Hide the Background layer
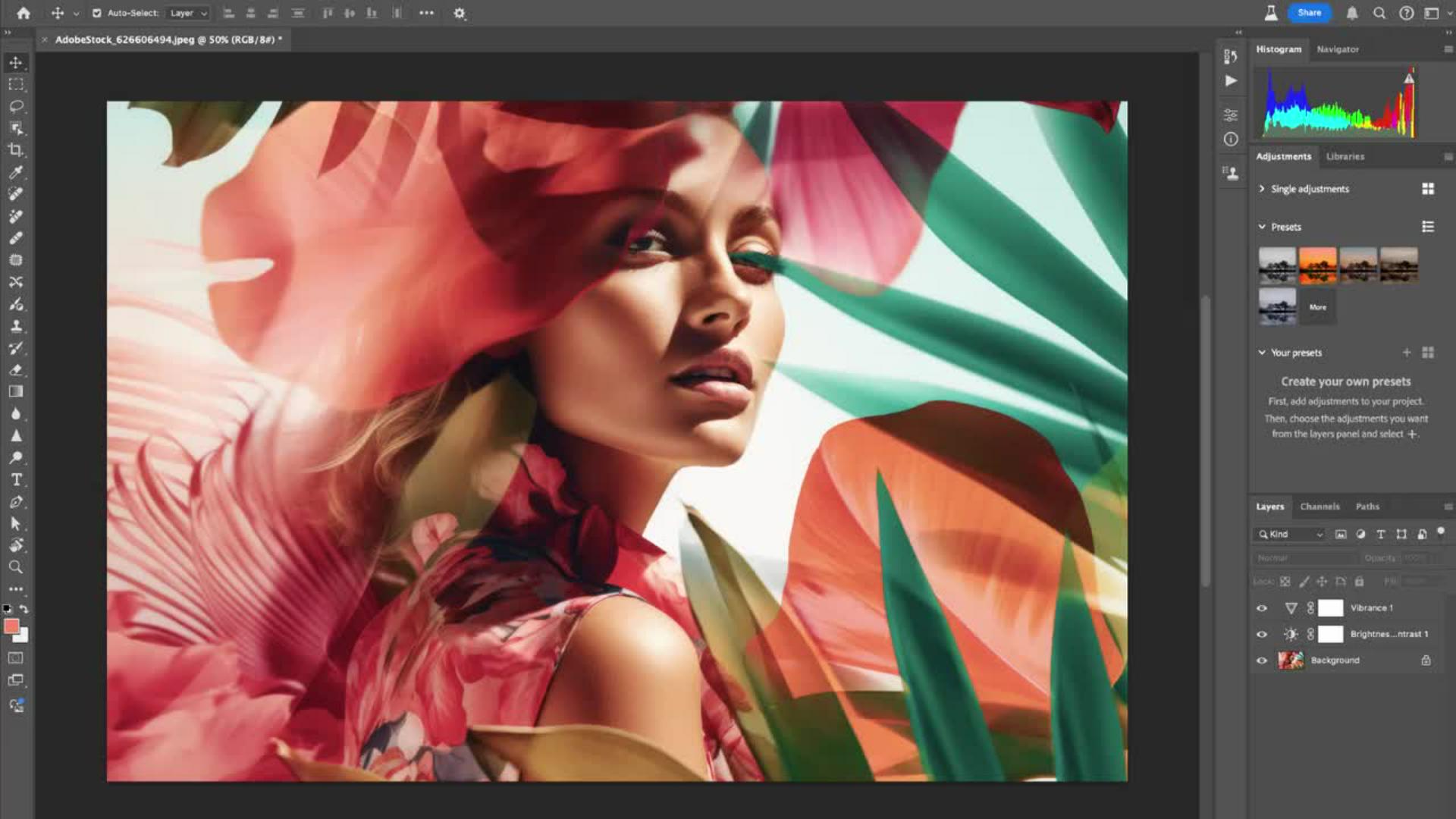This screenshot has height=819, width=1456. coord(1262,661)
